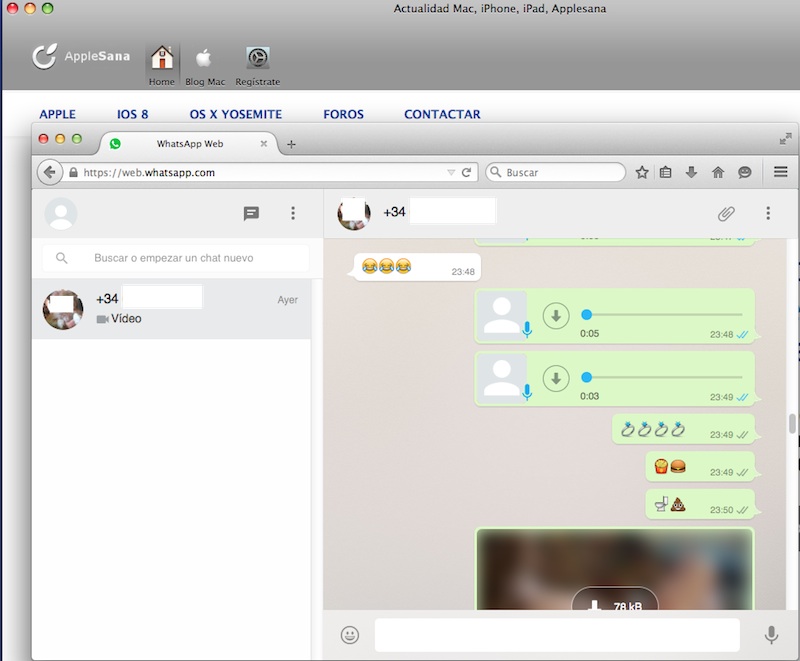Open the conversation options menu

(x=768, y=213)
